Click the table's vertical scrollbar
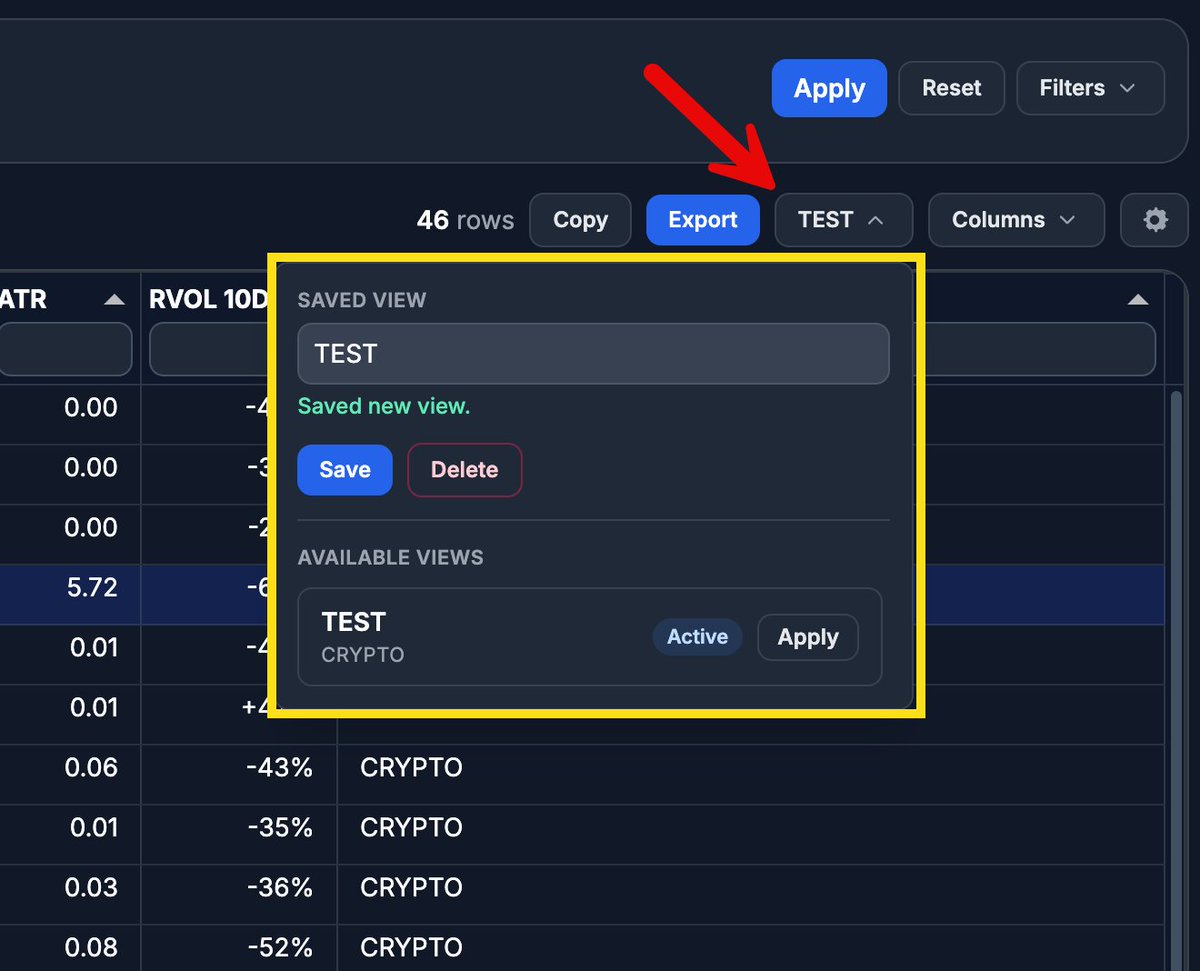The image size is (1200, 971). (1176, 680)
